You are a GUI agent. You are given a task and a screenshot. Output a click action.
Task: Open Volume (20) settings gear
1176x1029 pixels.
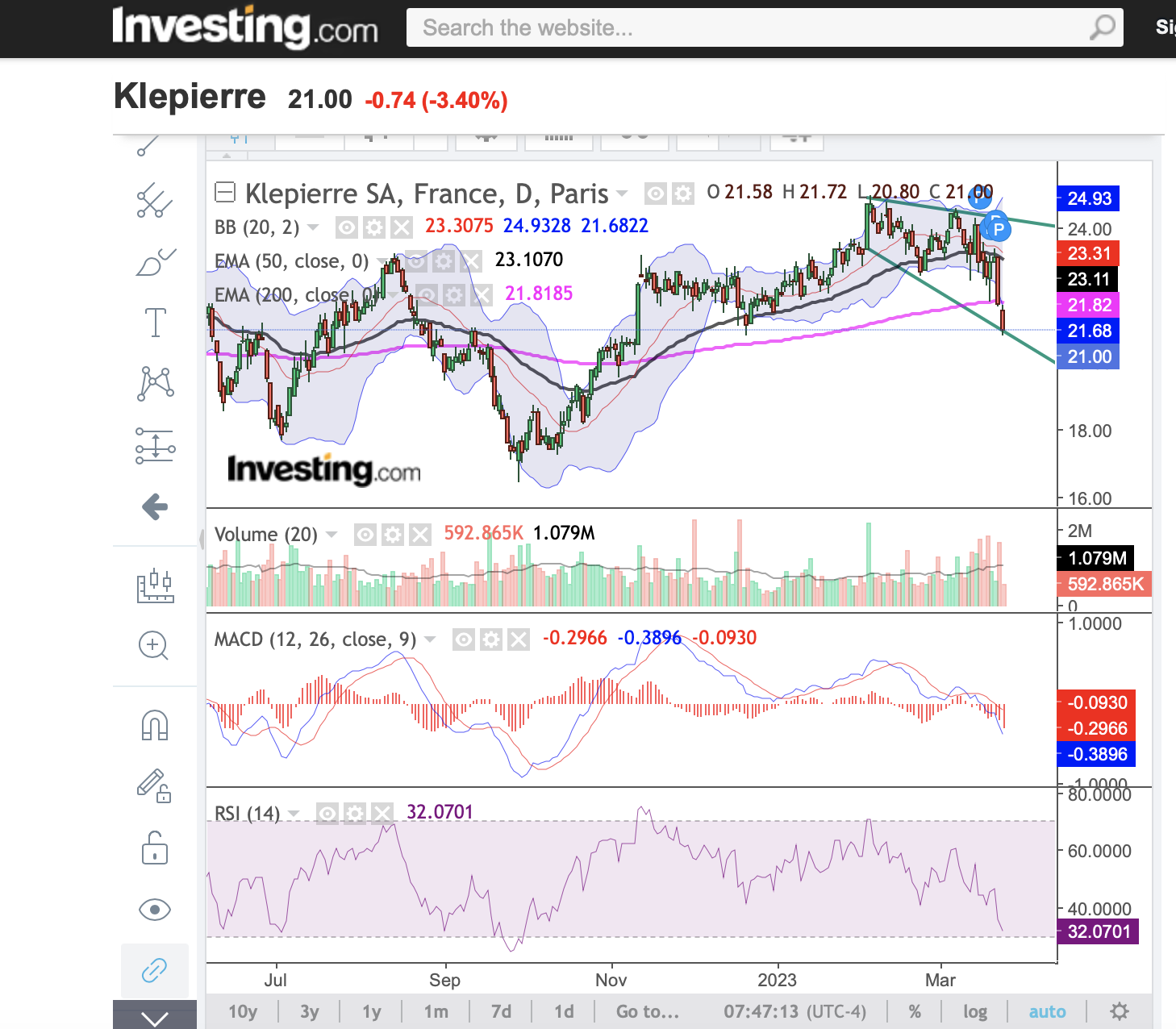tap(393, 535)
